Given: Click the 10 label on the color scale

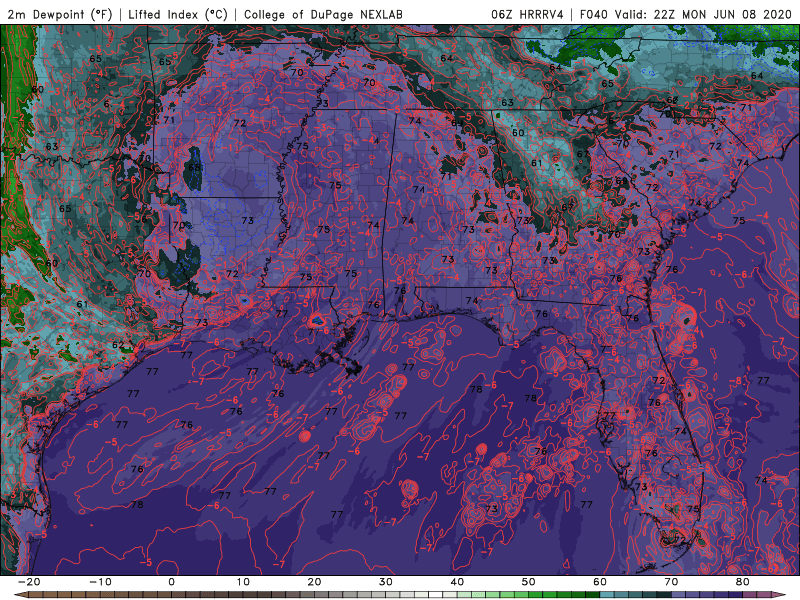Looking at the screenshot, I should (243, 582).
